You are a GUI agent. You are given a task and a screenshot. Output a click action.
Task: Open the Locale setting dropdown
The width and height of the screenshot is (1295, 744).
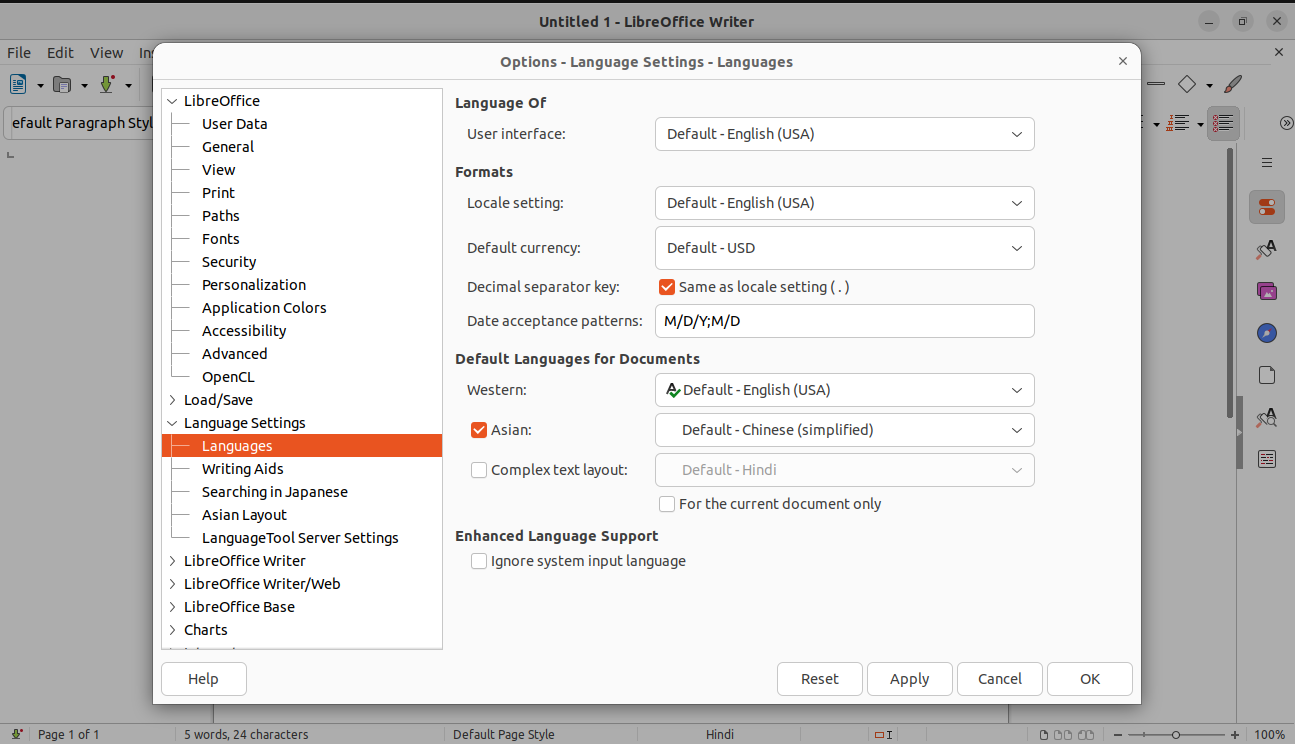(844, 203)
